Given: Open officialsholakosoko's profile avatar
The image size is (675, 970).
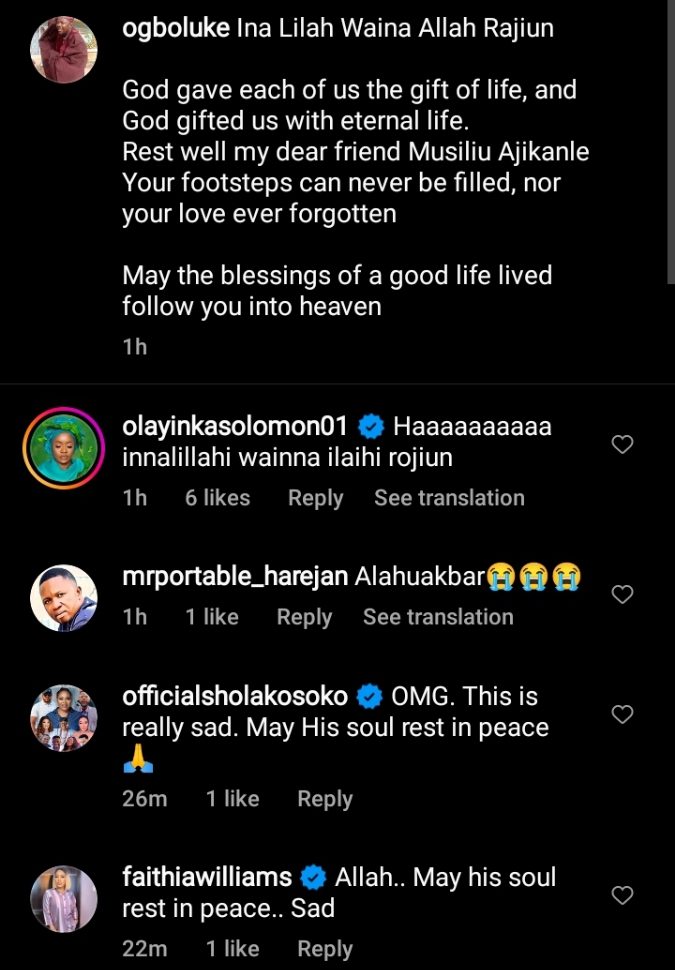Looking at the screenshot, I should (x=64, y=717).
